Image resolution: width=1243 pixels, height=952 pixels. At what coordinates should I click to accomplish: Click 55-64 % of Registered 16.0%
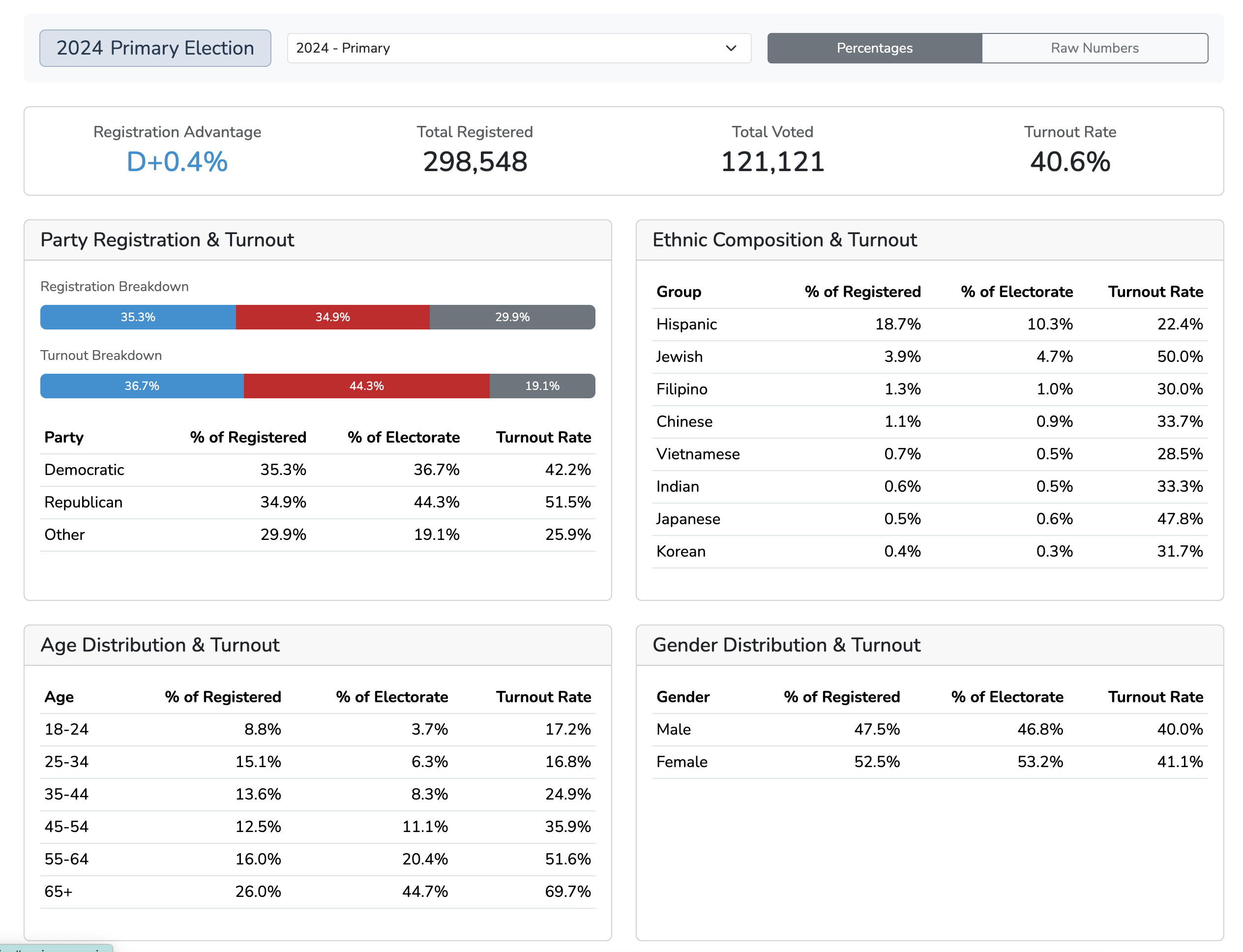click(x=258, y=859)
